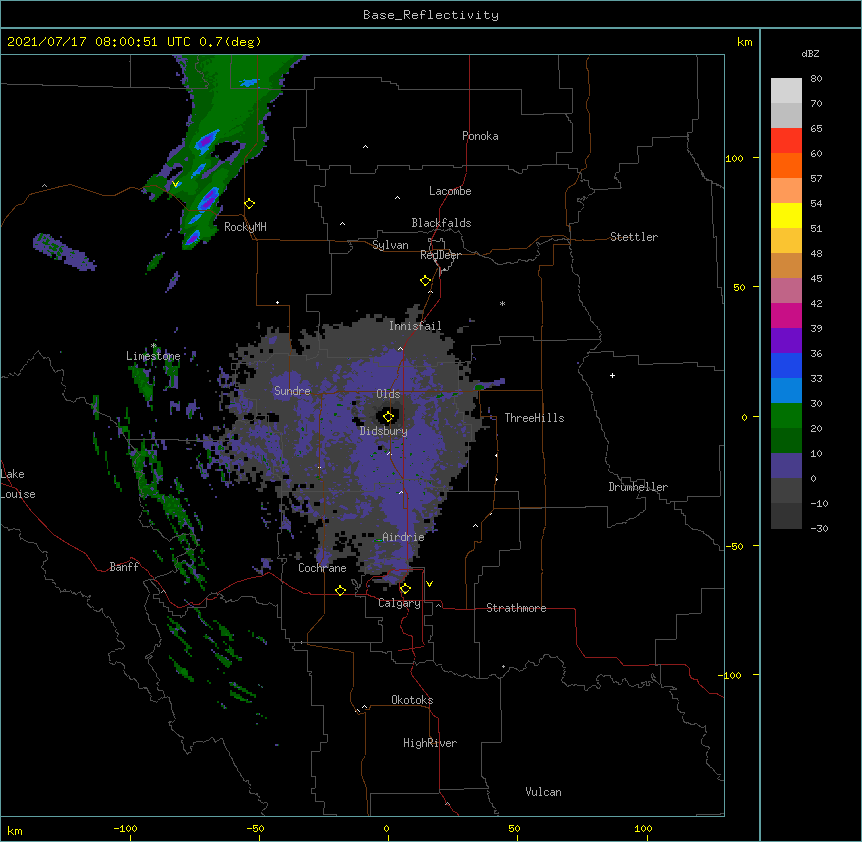Click the ThreeHills city label
Screen dimensions: 862x842
pos(534,418)
